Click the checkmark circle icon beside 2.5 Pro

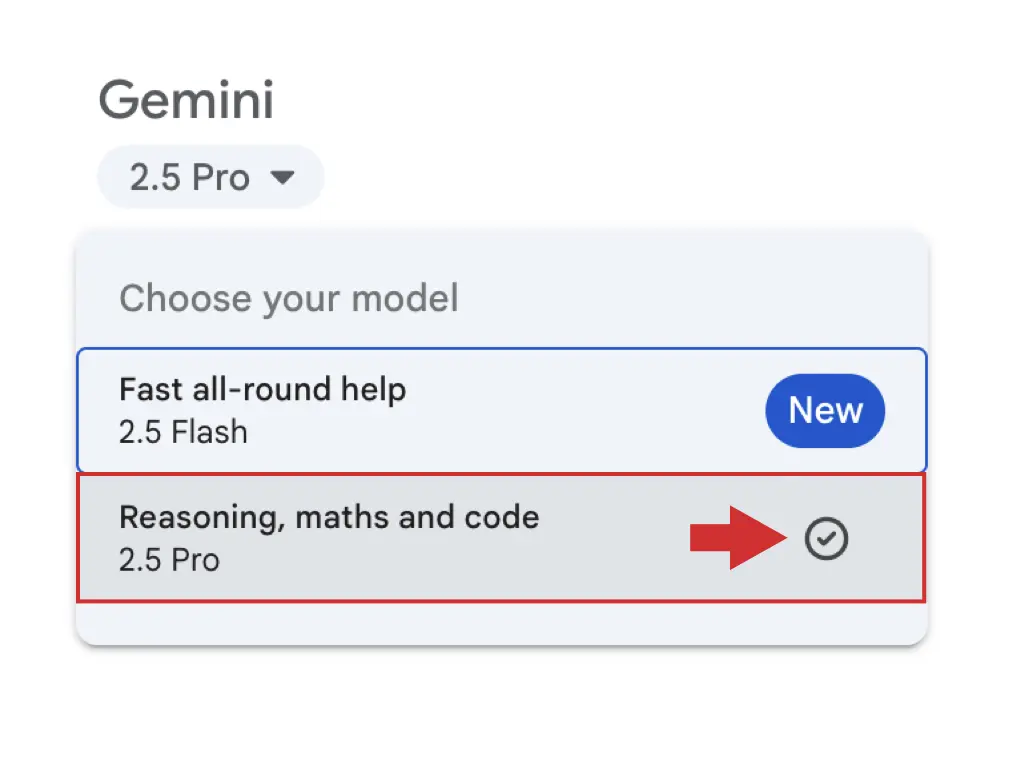click(x=826, y=540)
